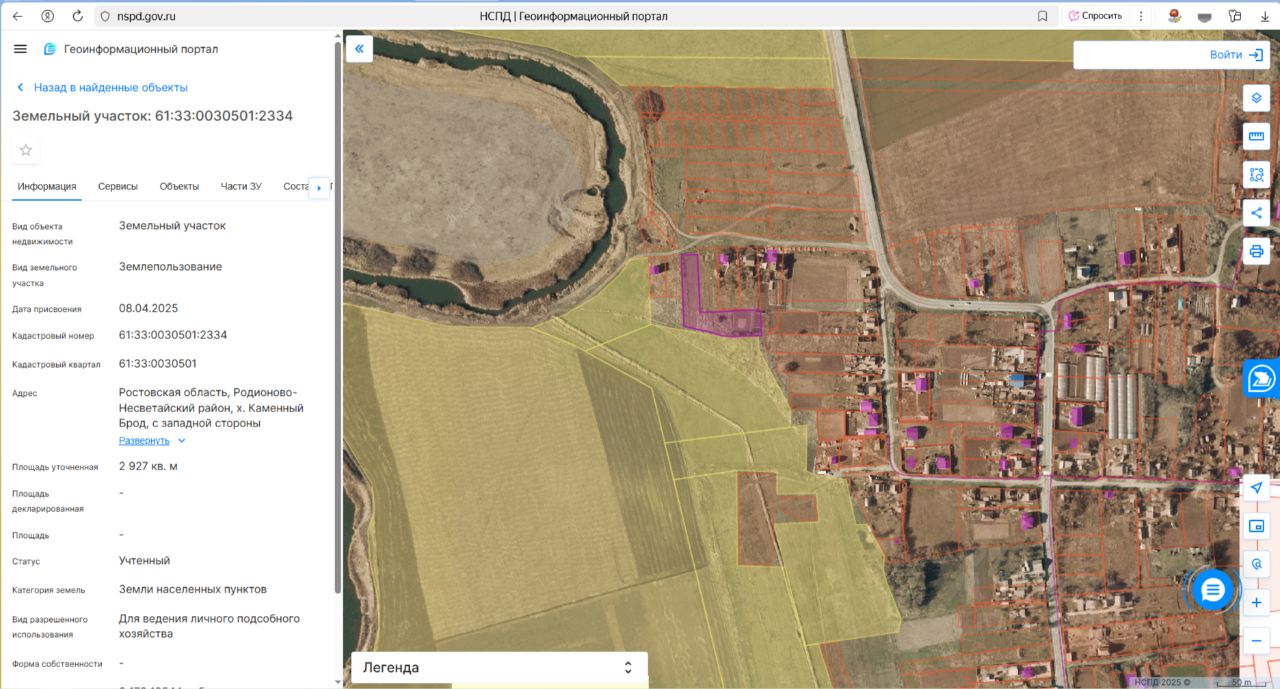Viewport: 1280px width, 689px height.
Task: Click the map object identify tool
Action: (1256, 564)
